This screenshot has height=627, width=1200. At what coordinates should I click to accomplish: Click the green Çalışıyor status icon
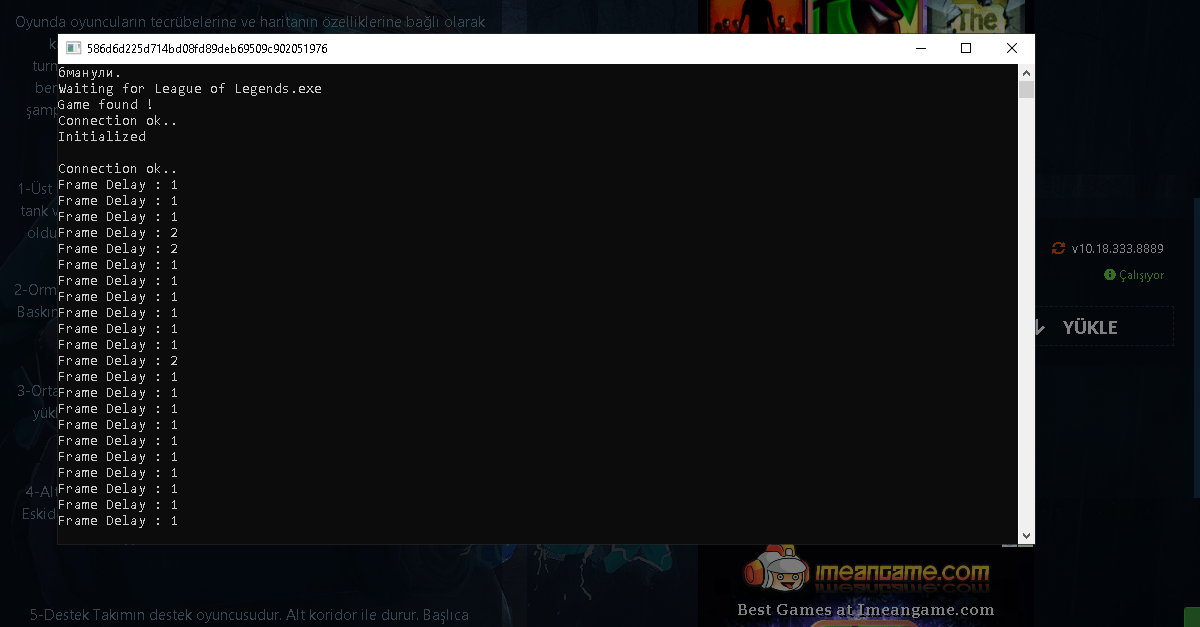click(x=1109, y=274)
